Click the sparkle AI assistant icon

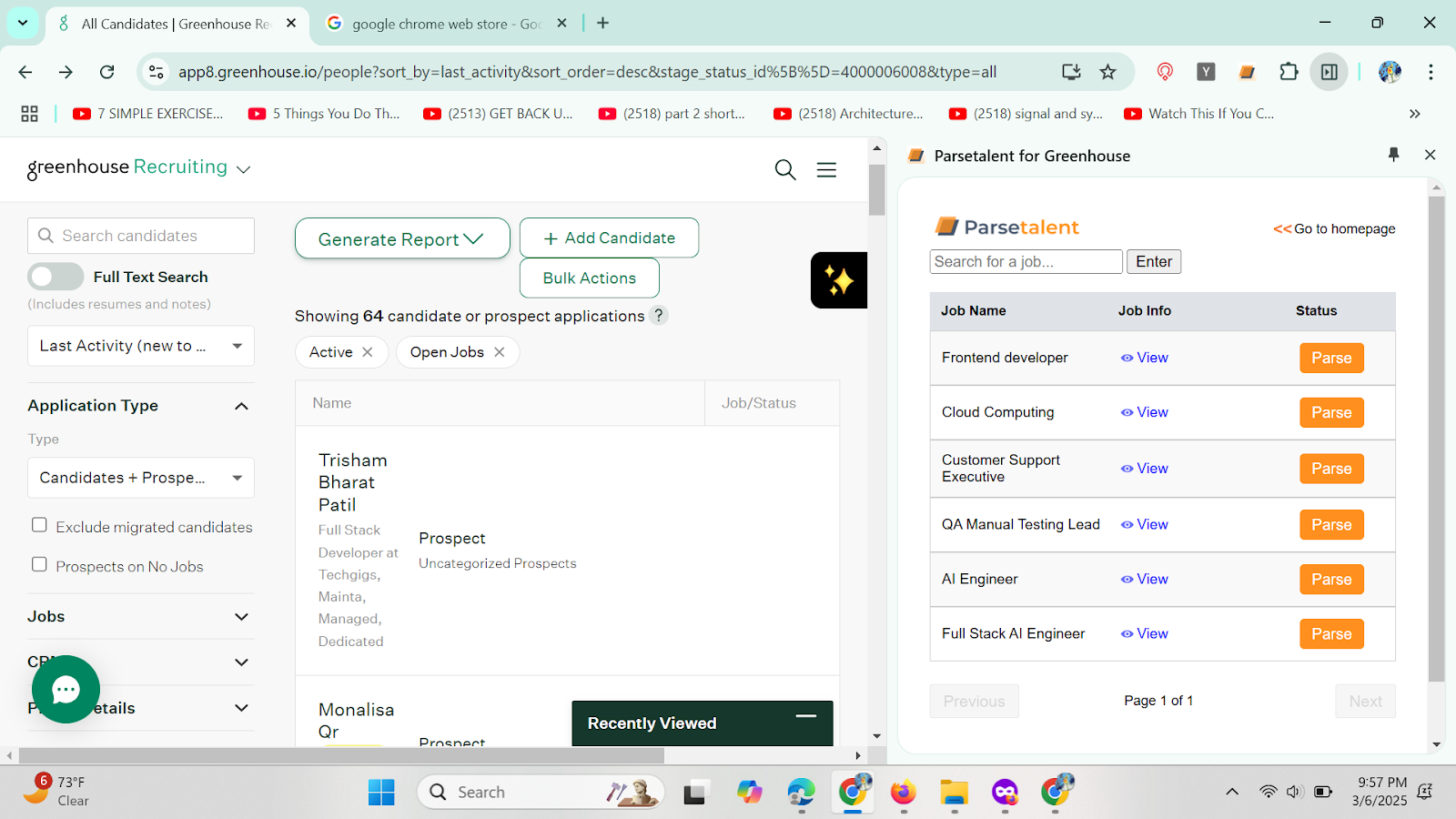tap(839, 280)
